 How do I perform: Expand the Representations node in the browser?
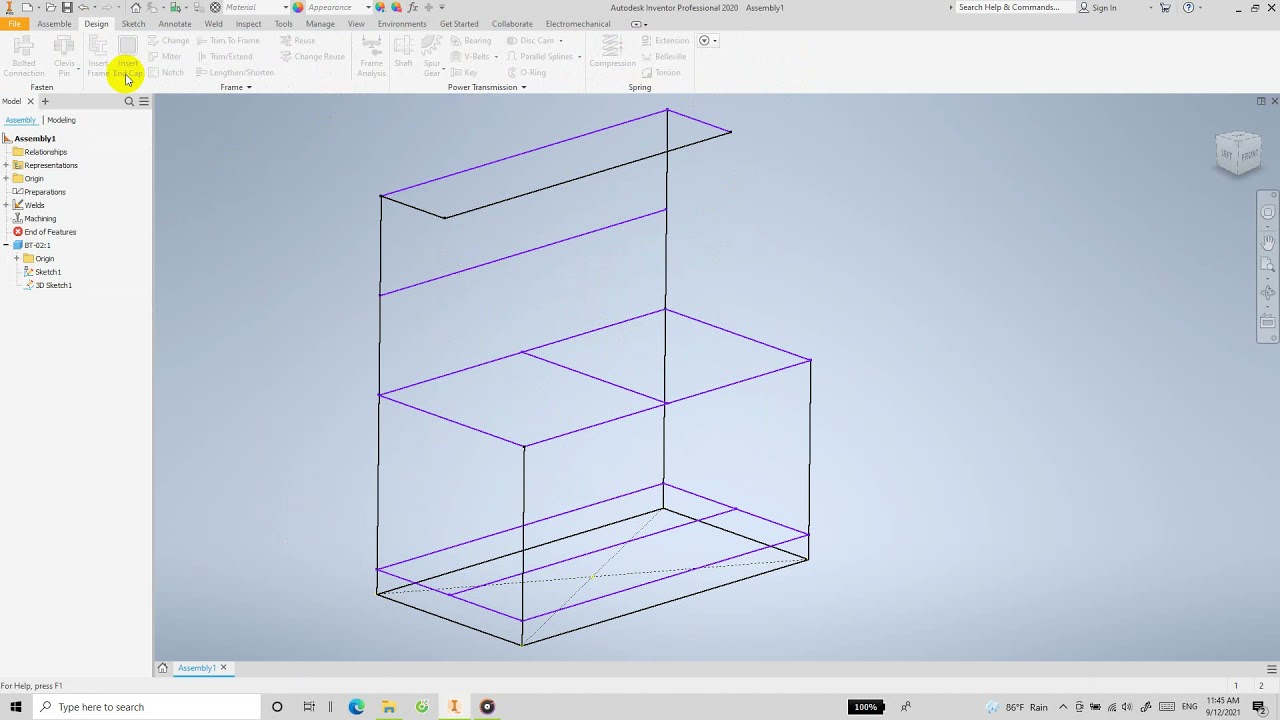pos(6,165)
